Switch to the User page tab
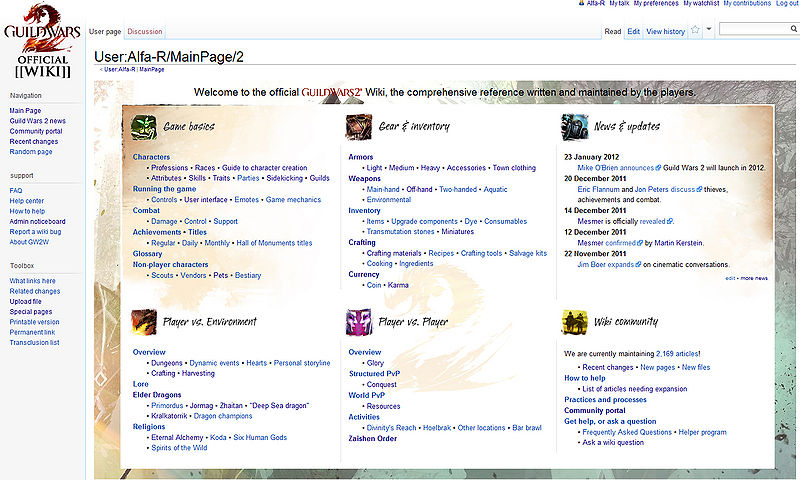The height and width of the screenshot is (480, 800). [x=105, y=31]
